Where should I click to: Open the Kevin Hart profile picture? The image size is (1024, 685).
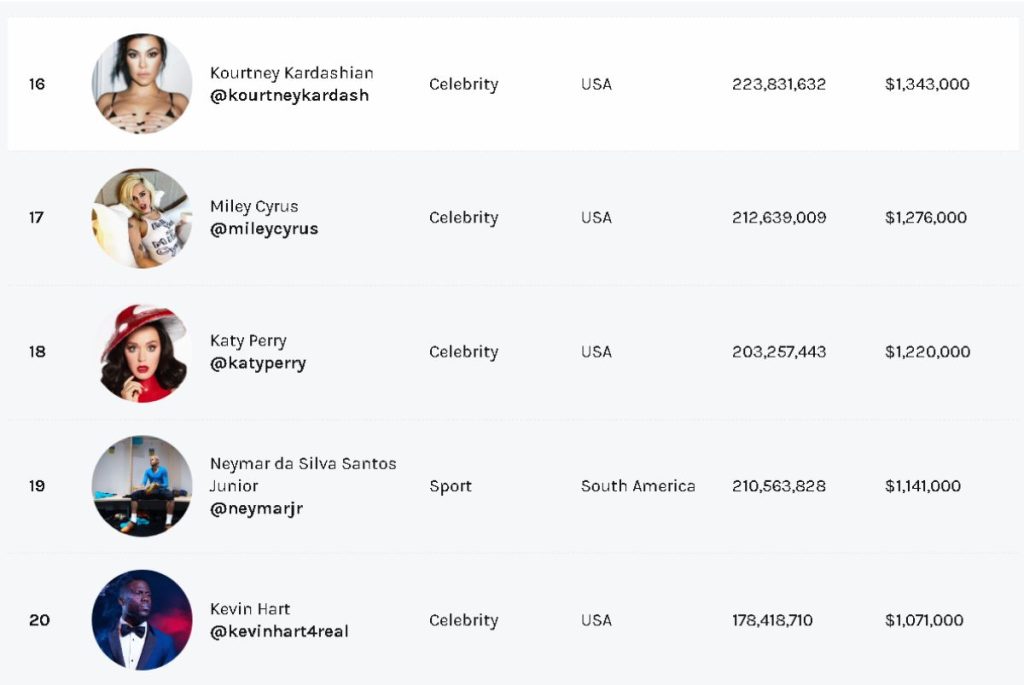pos(142,620)
